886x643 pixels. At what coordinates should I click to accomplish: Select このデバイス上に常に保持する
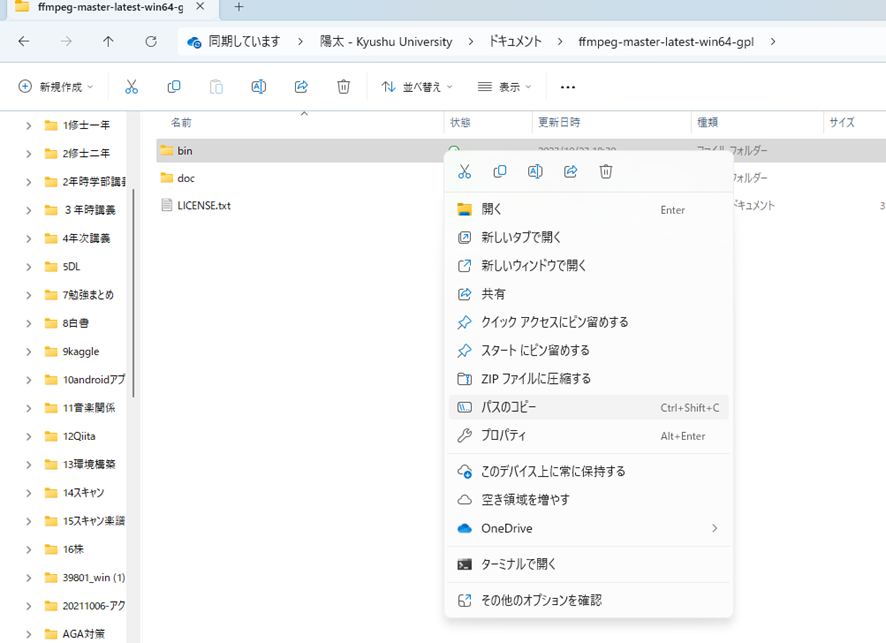coord(588,471)
